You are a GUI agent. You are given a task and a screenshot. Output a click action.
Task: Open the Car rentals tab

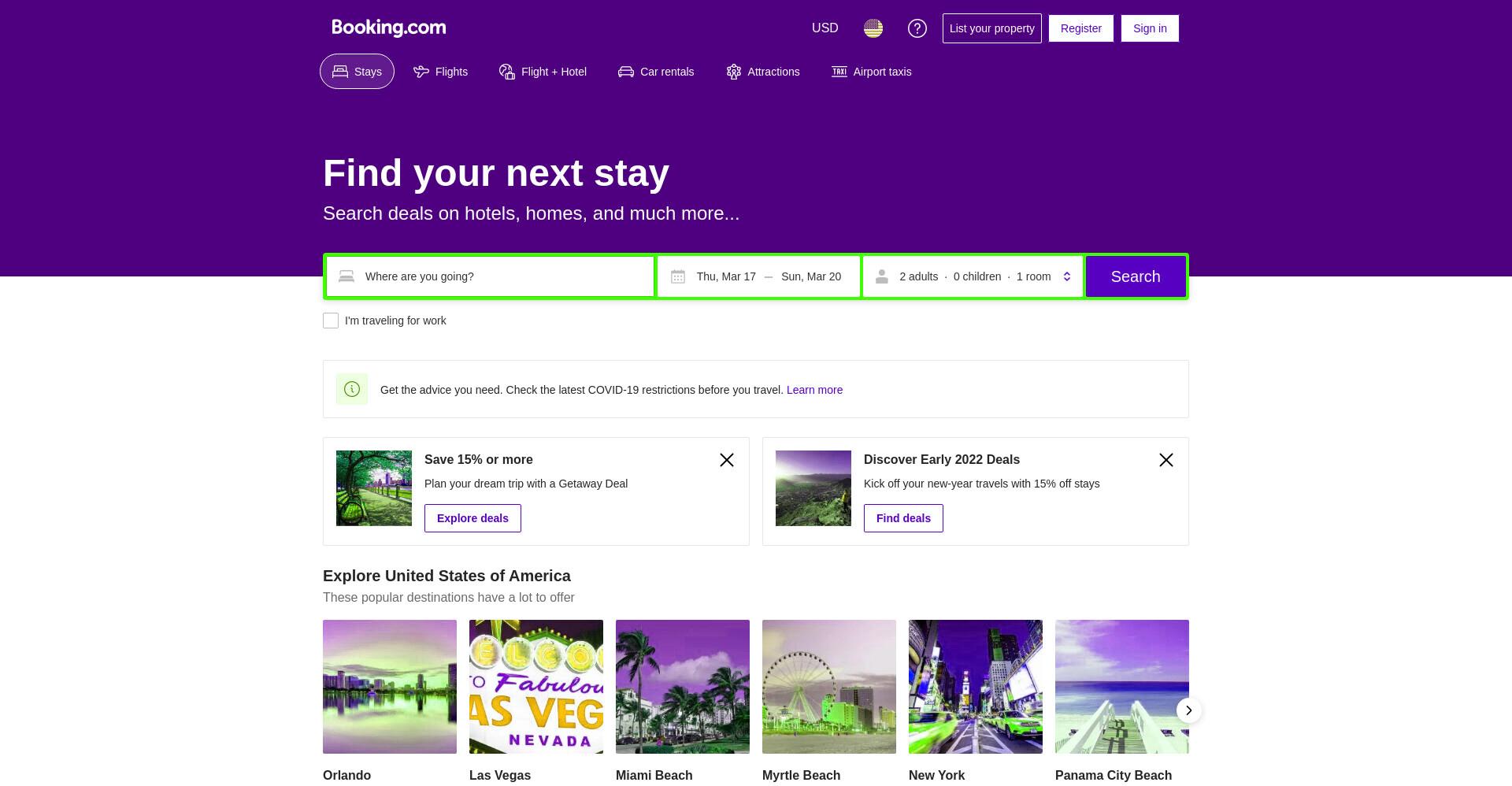tap(656, 72)
